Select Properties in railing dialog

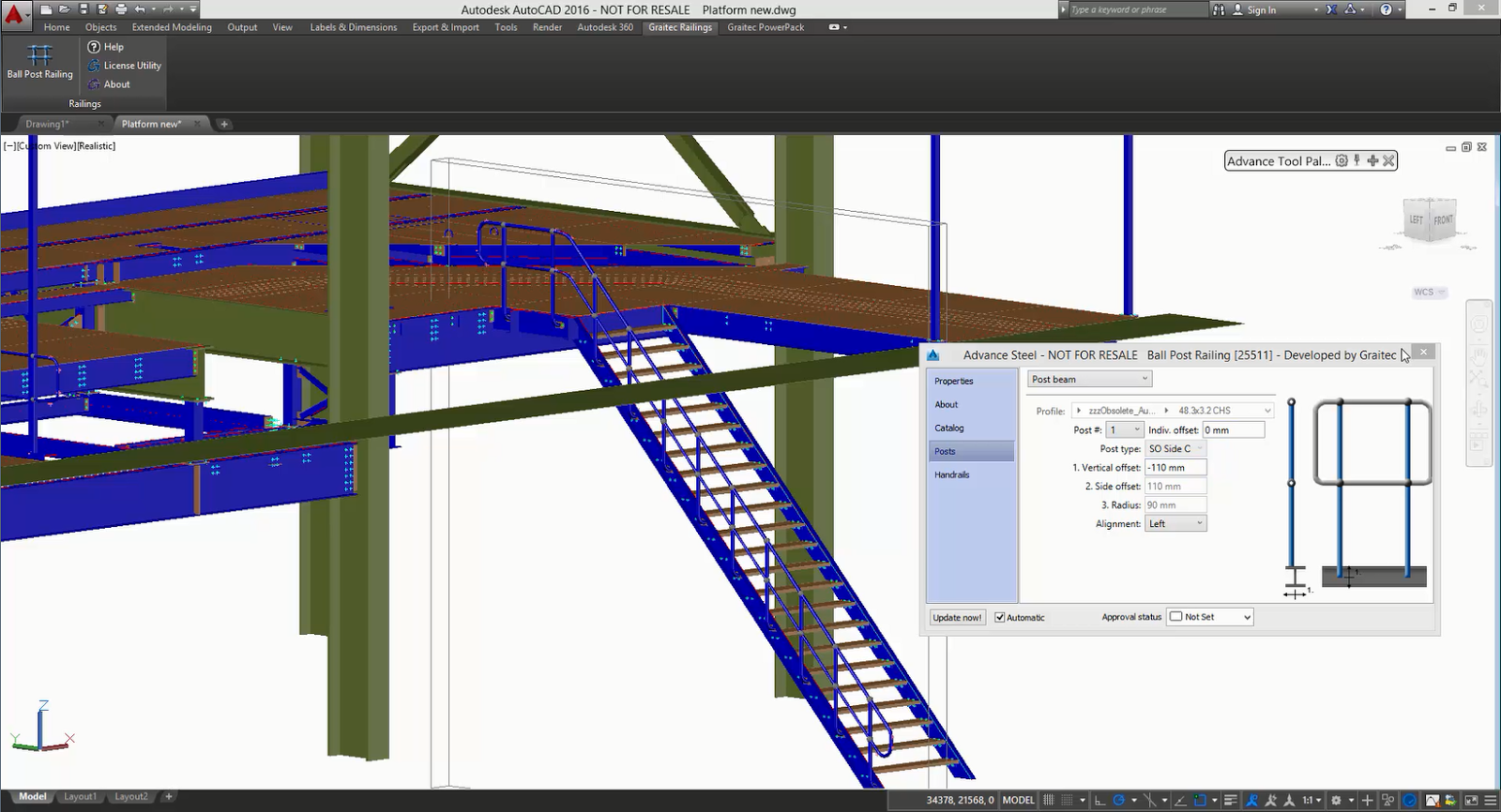(x=971, y=381)
